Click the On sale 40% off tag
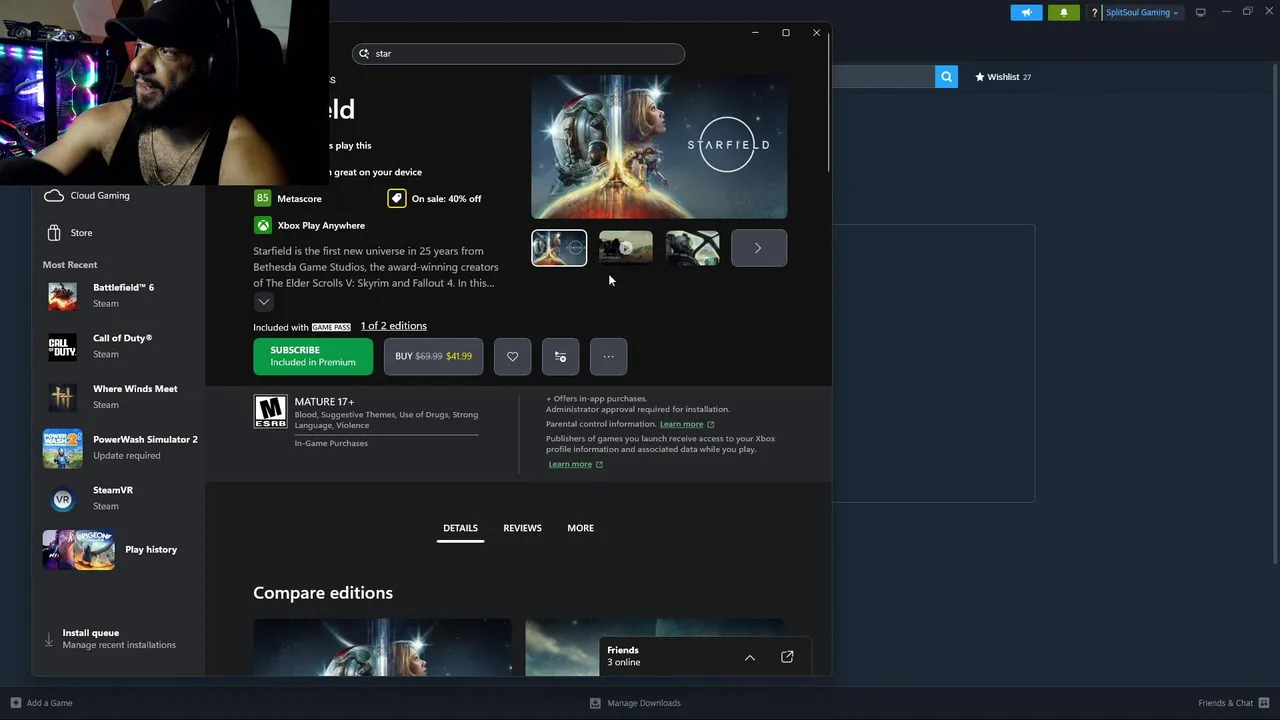Screen dimensions: 1280x720 [x=435, y=198]
